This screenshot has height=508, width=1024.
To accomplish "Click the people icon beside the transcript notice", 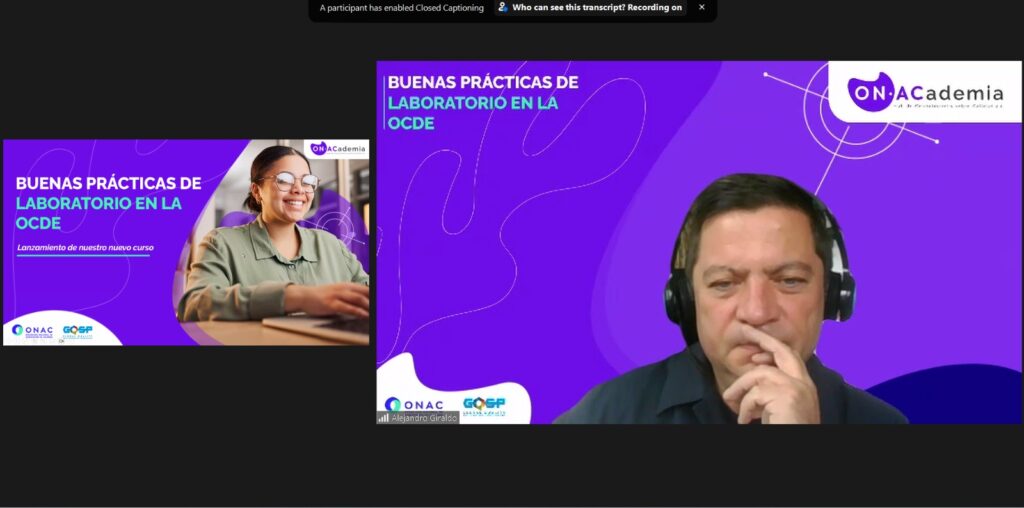I will (x=503, y=7).
